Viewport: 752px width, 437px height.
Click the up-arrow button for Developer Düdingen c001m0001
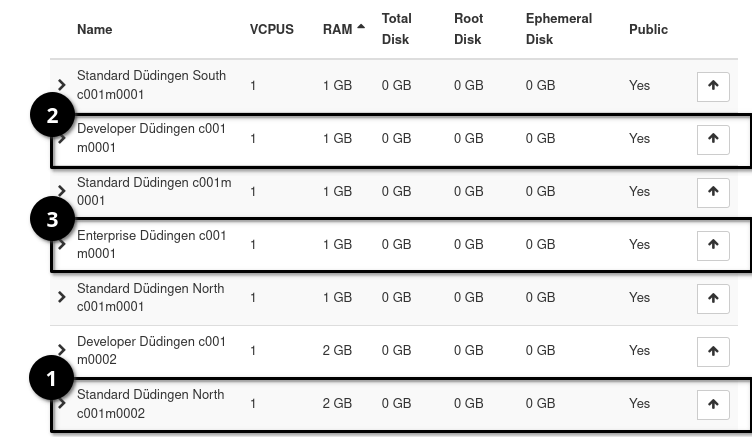713,139
